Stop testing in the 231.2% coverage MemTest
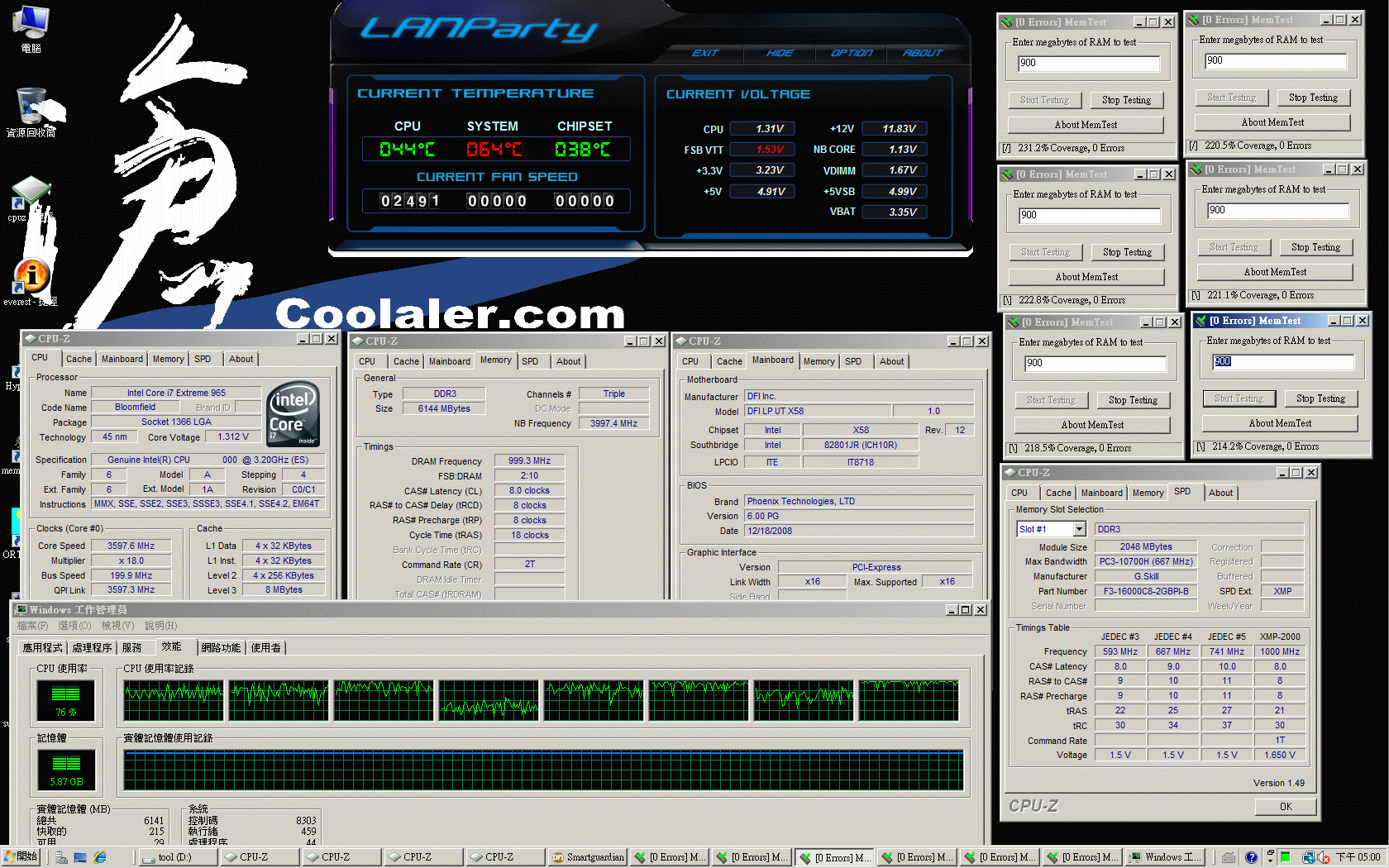Screen dimensions: 1389x868 (x=1126, y=100)
